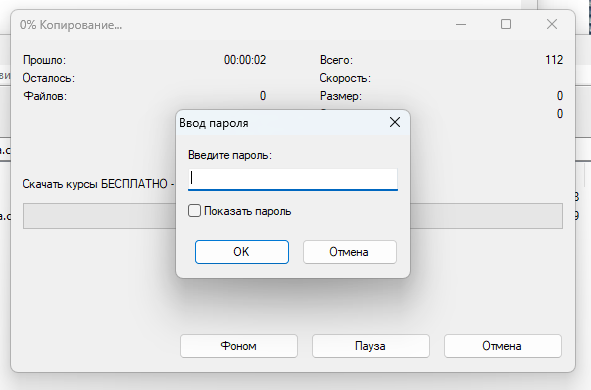Click the copy progress bar
The width and height of the screenshot is (591, 390).
(293, 216)
